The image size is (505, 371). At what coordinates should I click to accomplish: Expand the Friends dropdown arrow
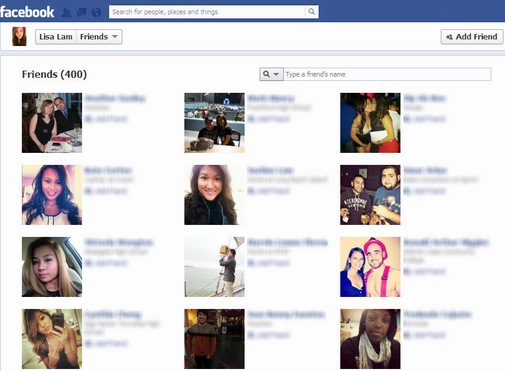(x=115, y=36)
